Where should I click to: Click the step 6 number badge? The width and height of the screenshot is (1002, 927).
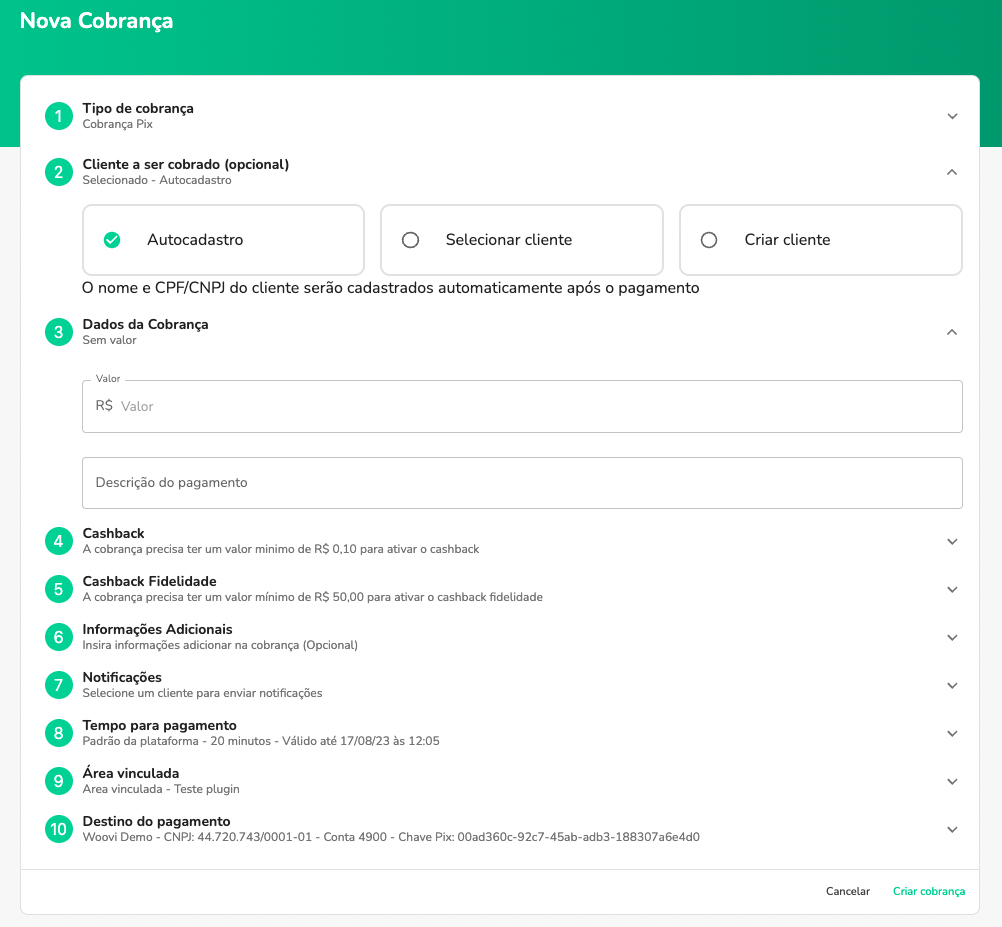(59, 637)
